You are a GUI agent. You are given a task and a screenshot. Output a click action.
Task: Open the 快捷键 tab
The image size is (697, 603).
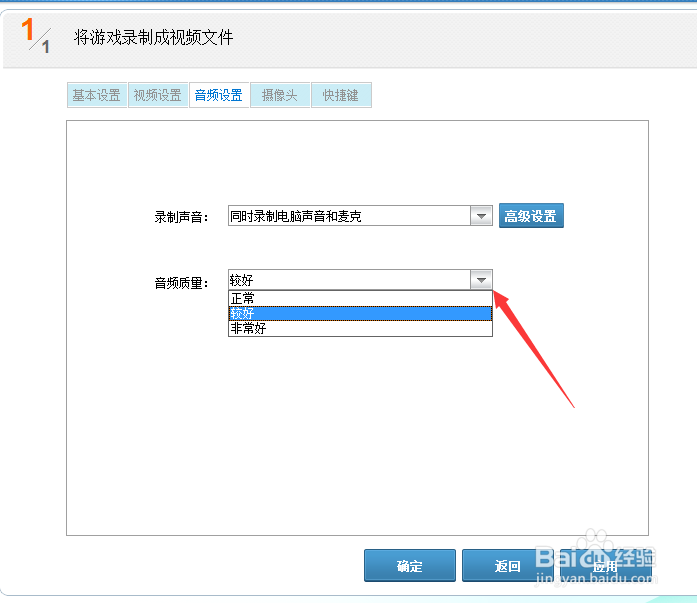pyautogui.click(x=341, y=95)
